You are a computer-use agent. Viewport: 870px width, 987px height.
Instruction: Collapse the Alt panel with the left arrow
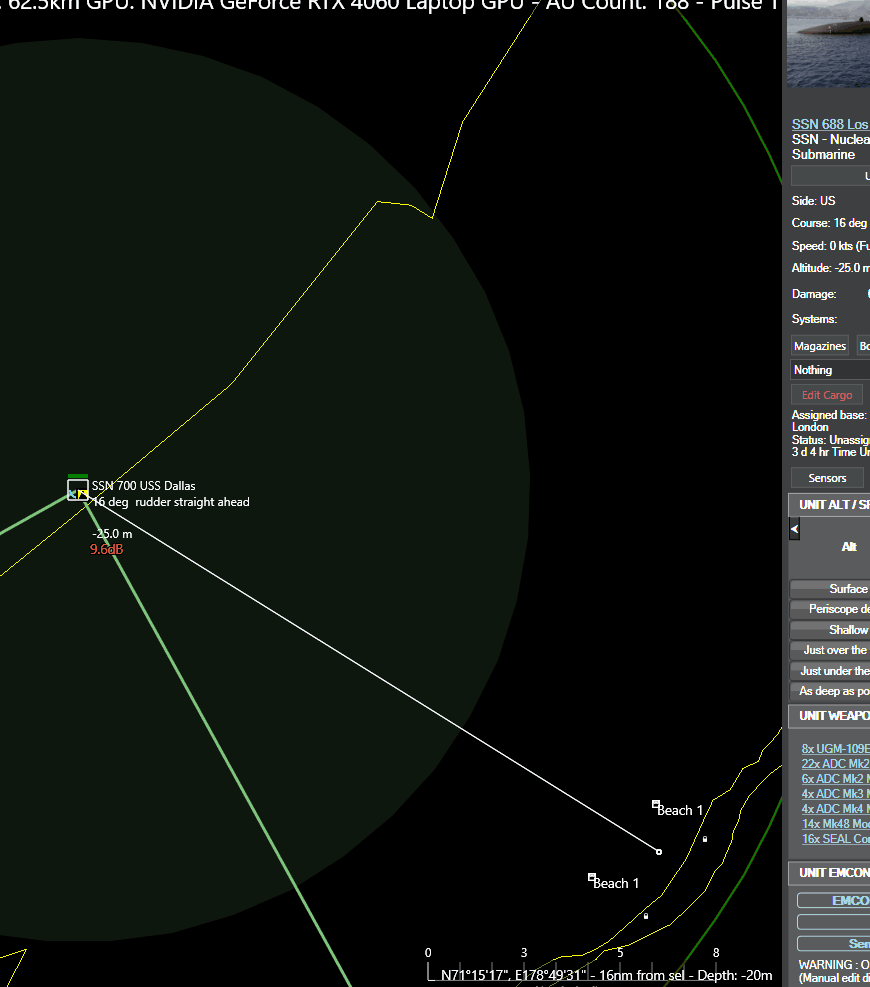click(x=794, y=529)
